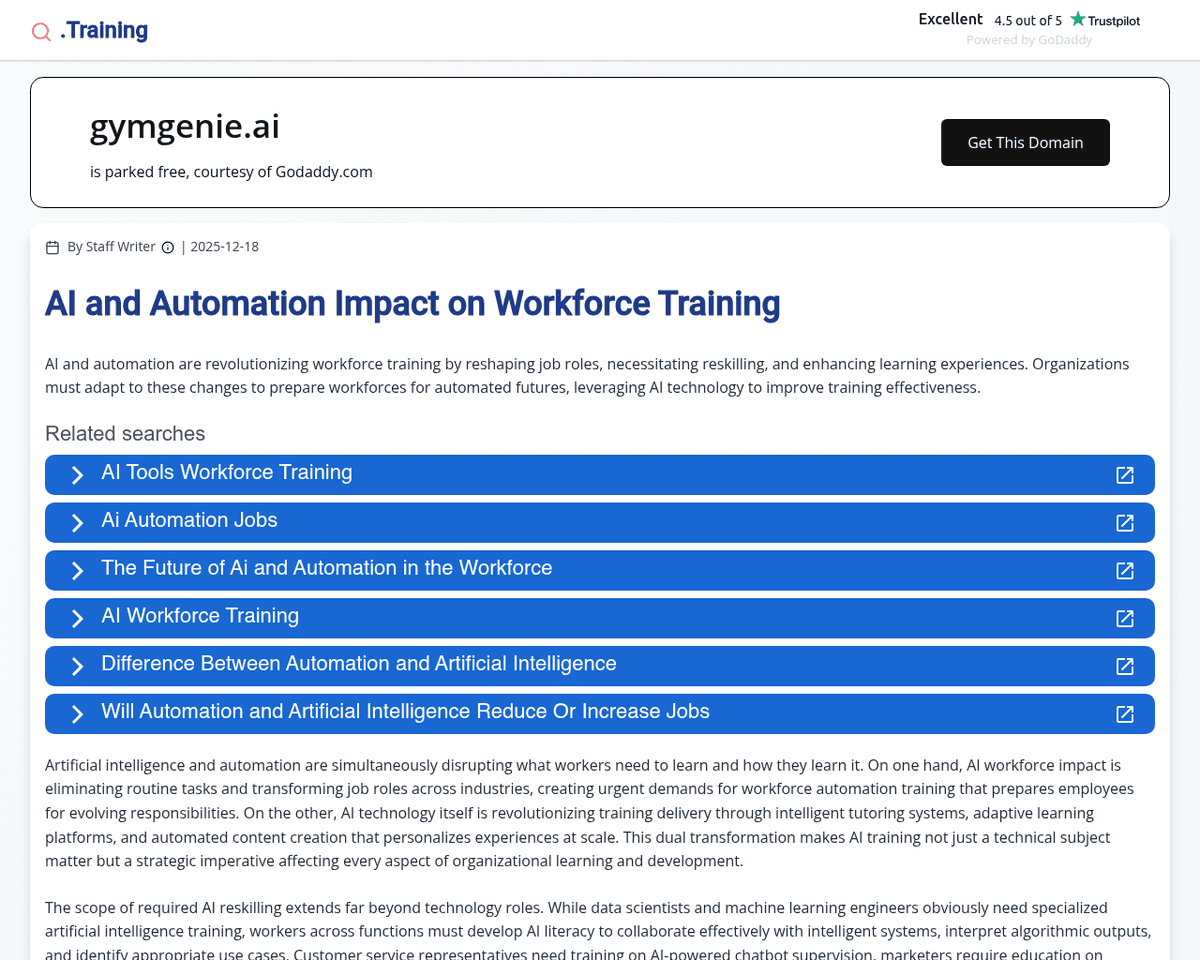Screen dimensions: 1200x960
Task: Click the Excellent 4.5 out of 5 rating
Action: tap(990, 20)
